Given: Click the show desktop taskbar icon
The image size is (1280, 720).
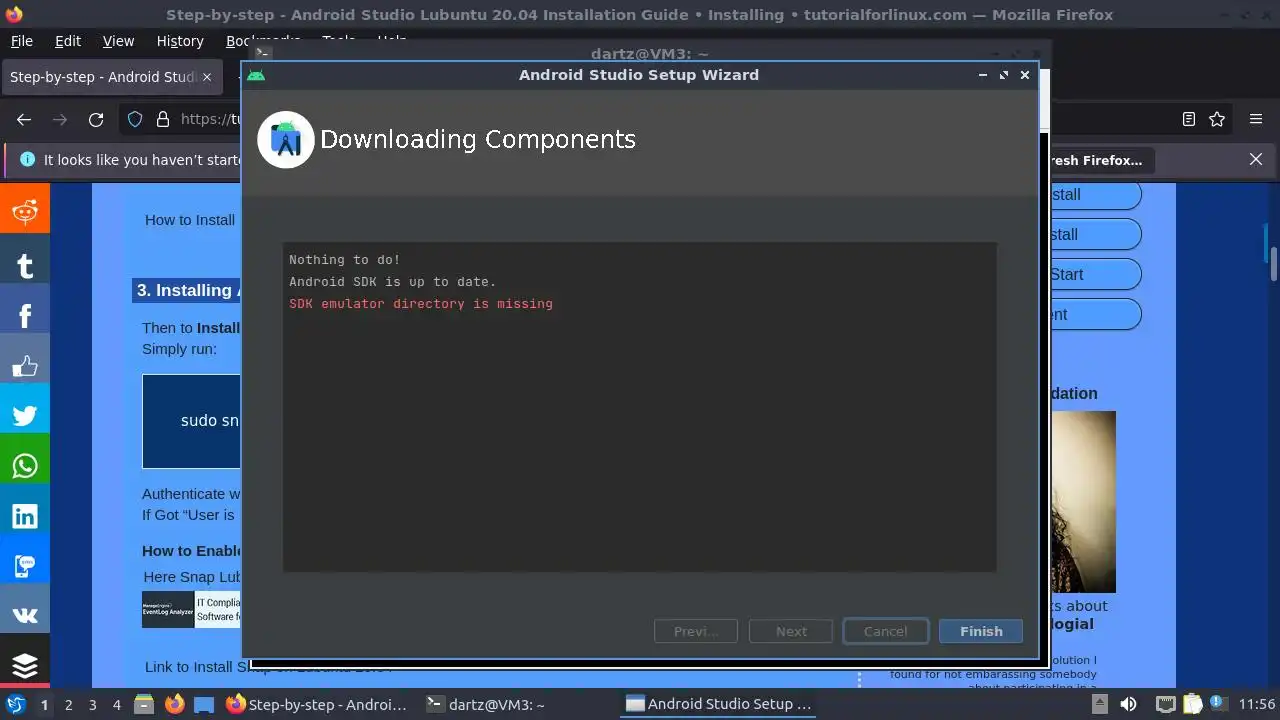Looking at the screenshot, I should (204, 704).
